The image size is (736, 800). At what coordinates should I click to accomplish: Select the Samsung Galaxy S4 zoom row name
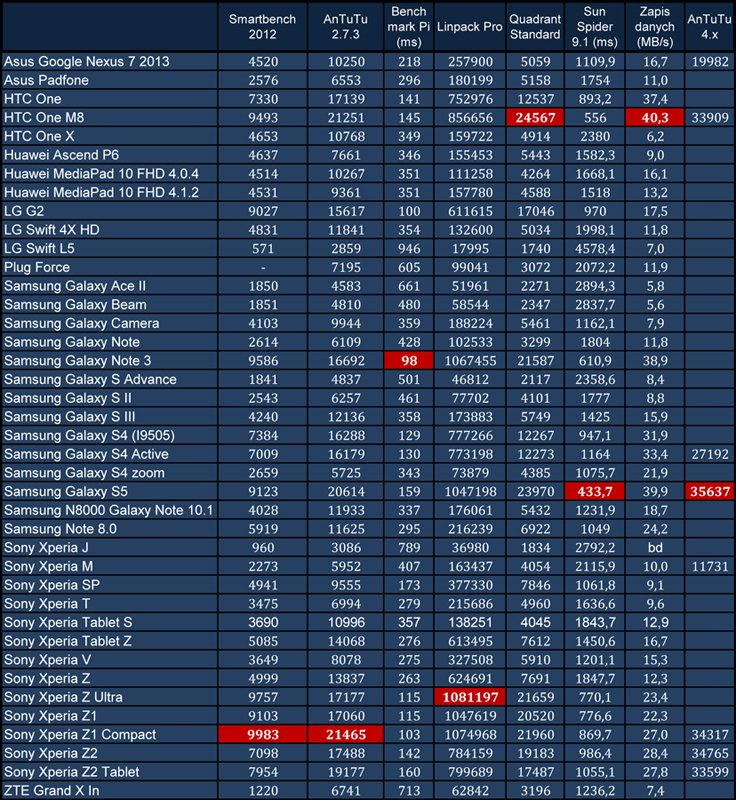click(x=84, y=473)
